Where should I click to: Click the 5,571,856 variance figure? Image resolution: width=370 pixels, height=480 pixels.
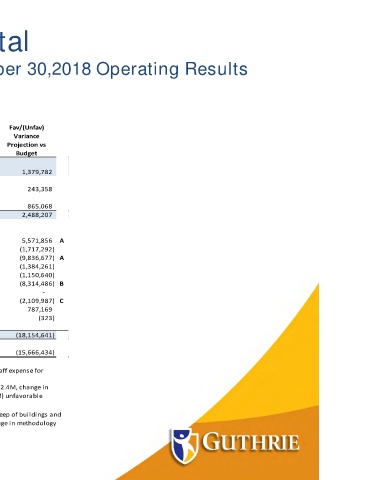37,241
